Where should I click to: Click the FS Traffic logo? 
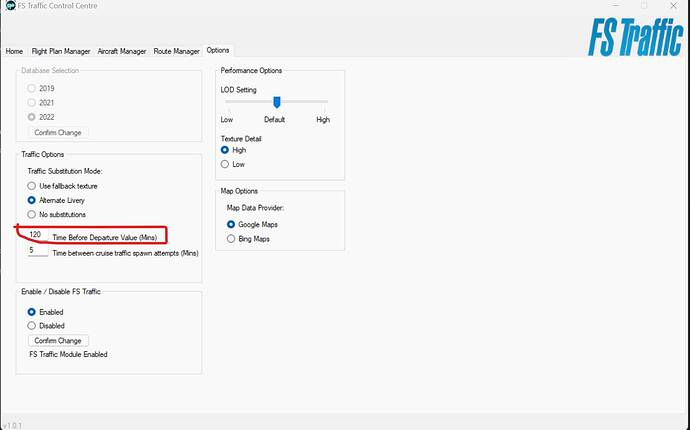(x=635, y=37)
